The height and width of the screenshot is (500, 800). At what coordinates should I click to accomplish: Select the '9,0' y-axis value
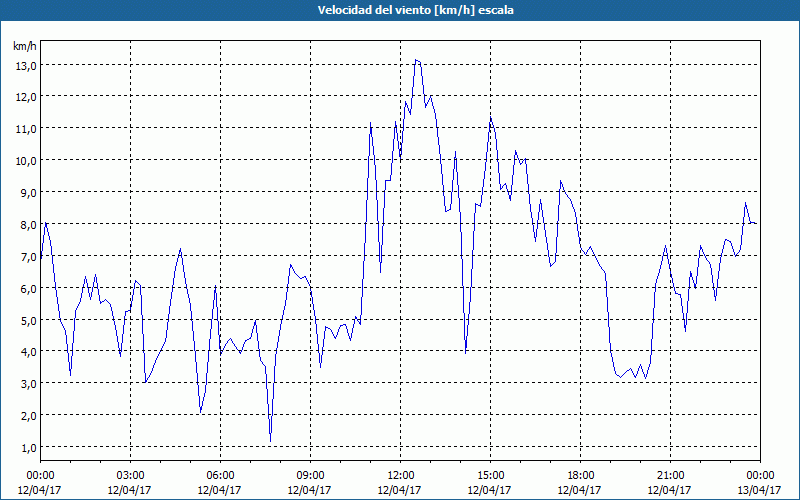28,193
